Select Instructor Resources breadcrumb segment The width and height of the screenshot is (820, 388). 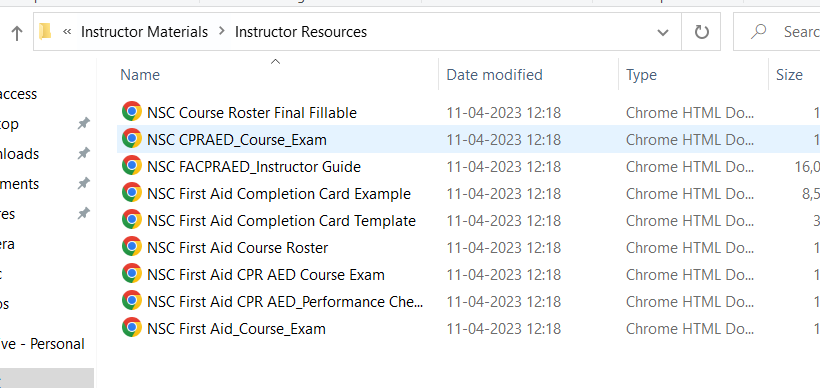(x=301, y=32)
